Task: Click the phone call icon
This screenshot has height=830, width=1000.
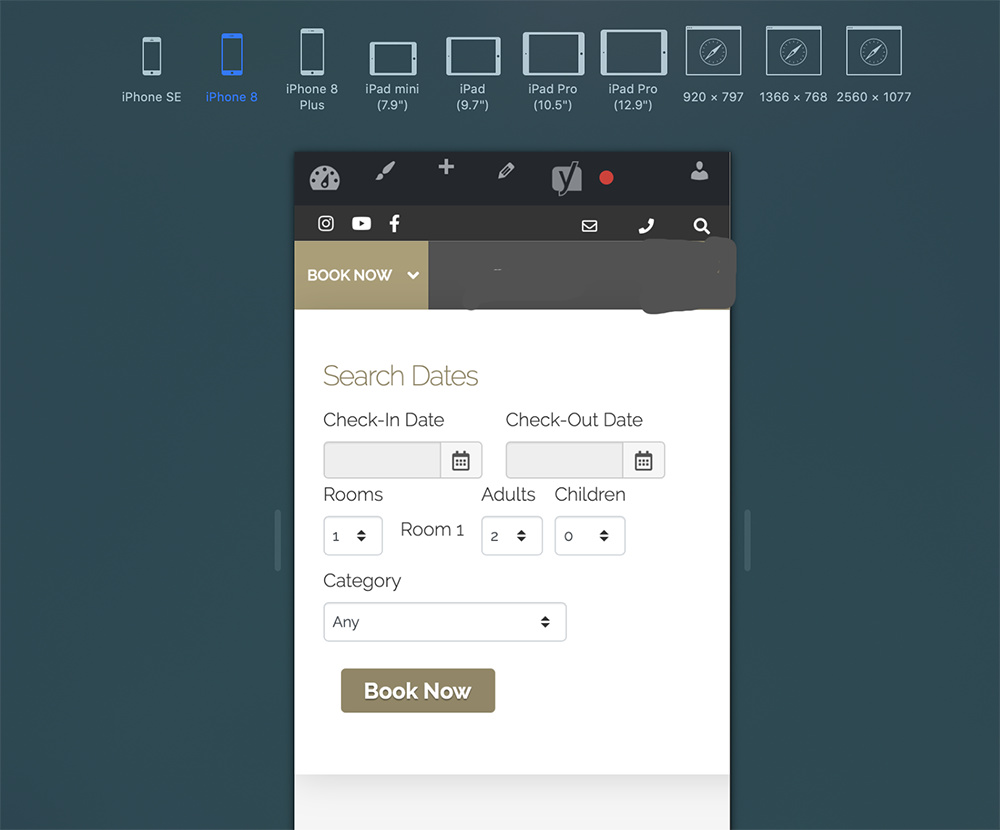Action: [646, 226]
